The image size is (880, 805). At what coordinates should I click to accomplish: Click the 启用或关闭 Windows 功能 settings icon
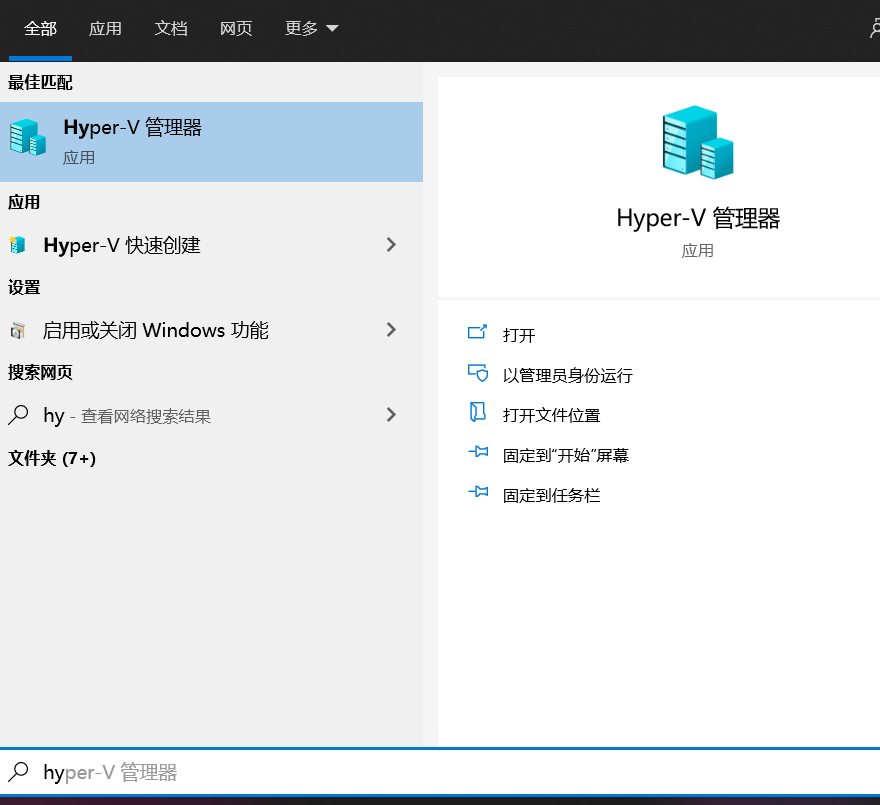click(x=18, y=328)
